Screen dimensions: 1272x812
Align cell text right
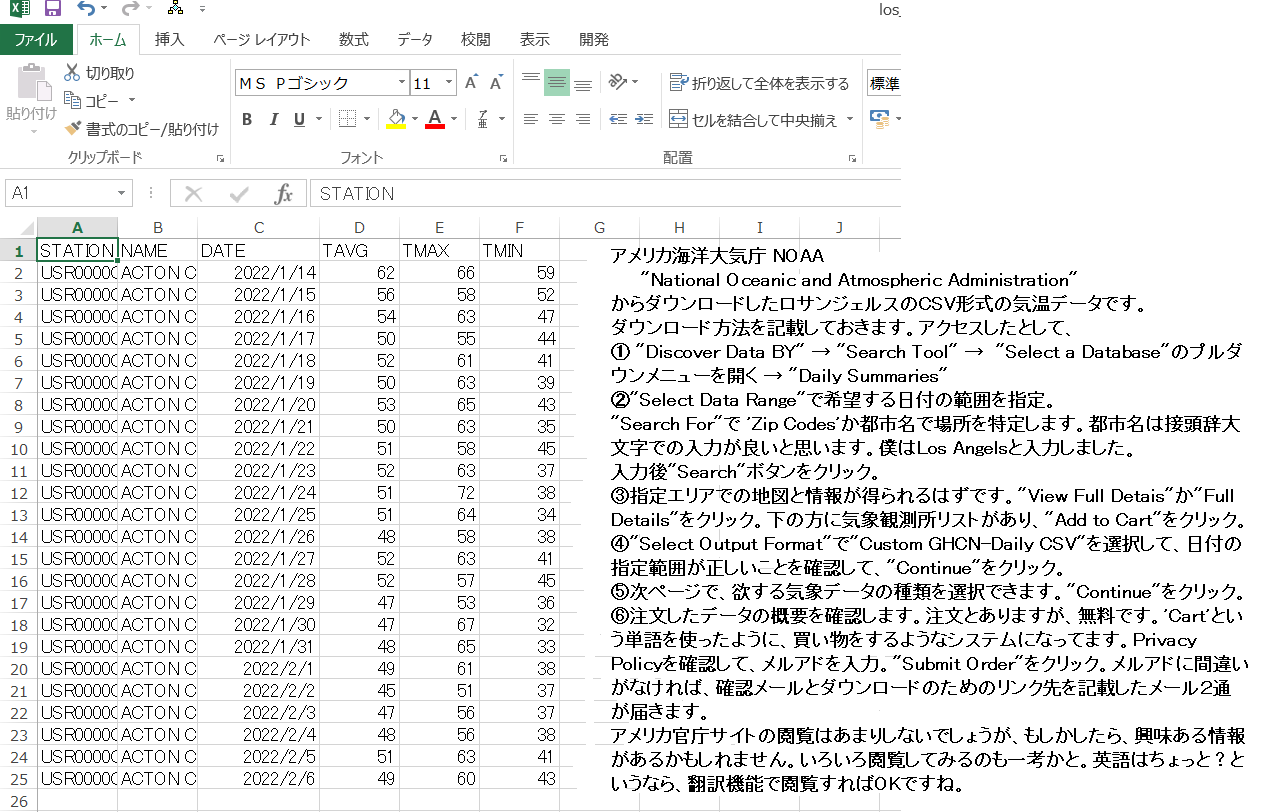pyautogui.click(x=583, y=120)
